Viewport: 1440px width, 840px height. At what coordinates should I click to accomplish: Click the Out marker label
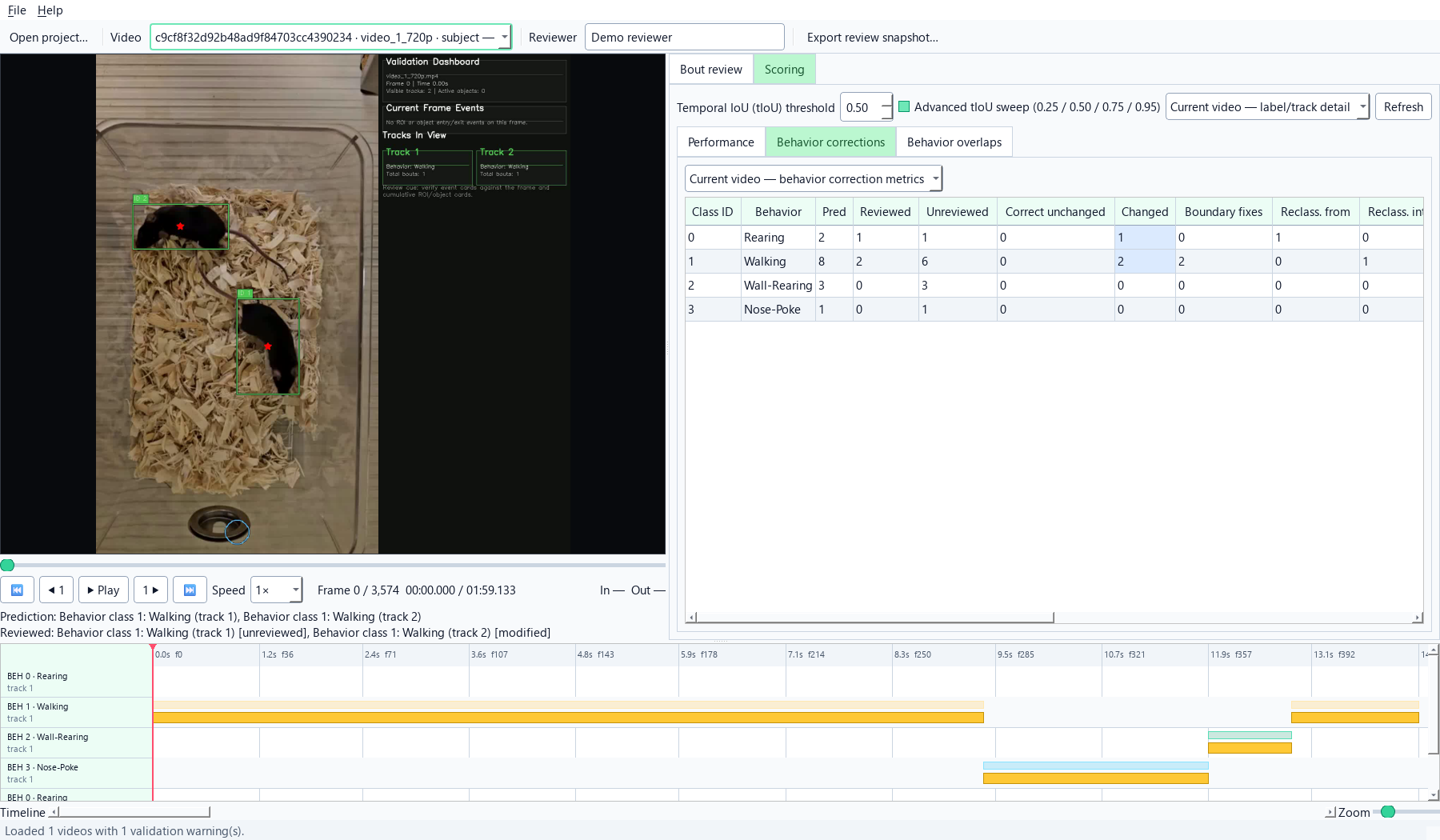pyautogui.click(x=648, y=590)
